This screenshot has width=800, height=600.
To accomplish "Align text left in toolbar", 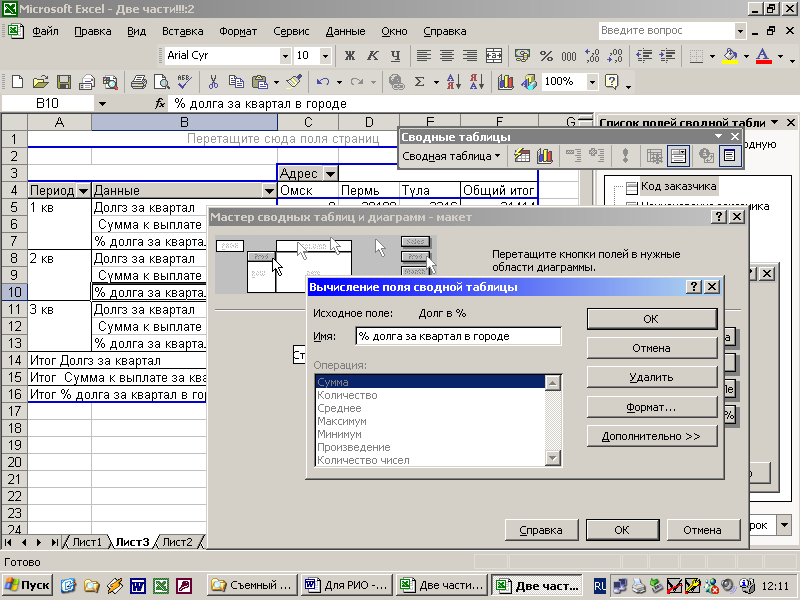I will [x=423, y=56].
